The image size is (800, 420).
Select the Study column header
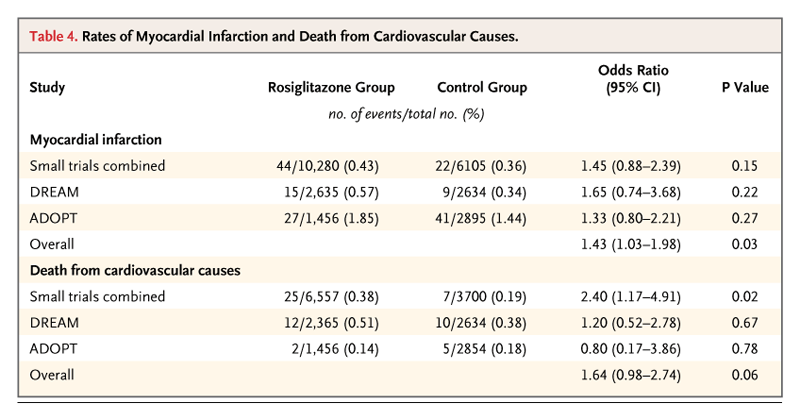pos(48,87)
